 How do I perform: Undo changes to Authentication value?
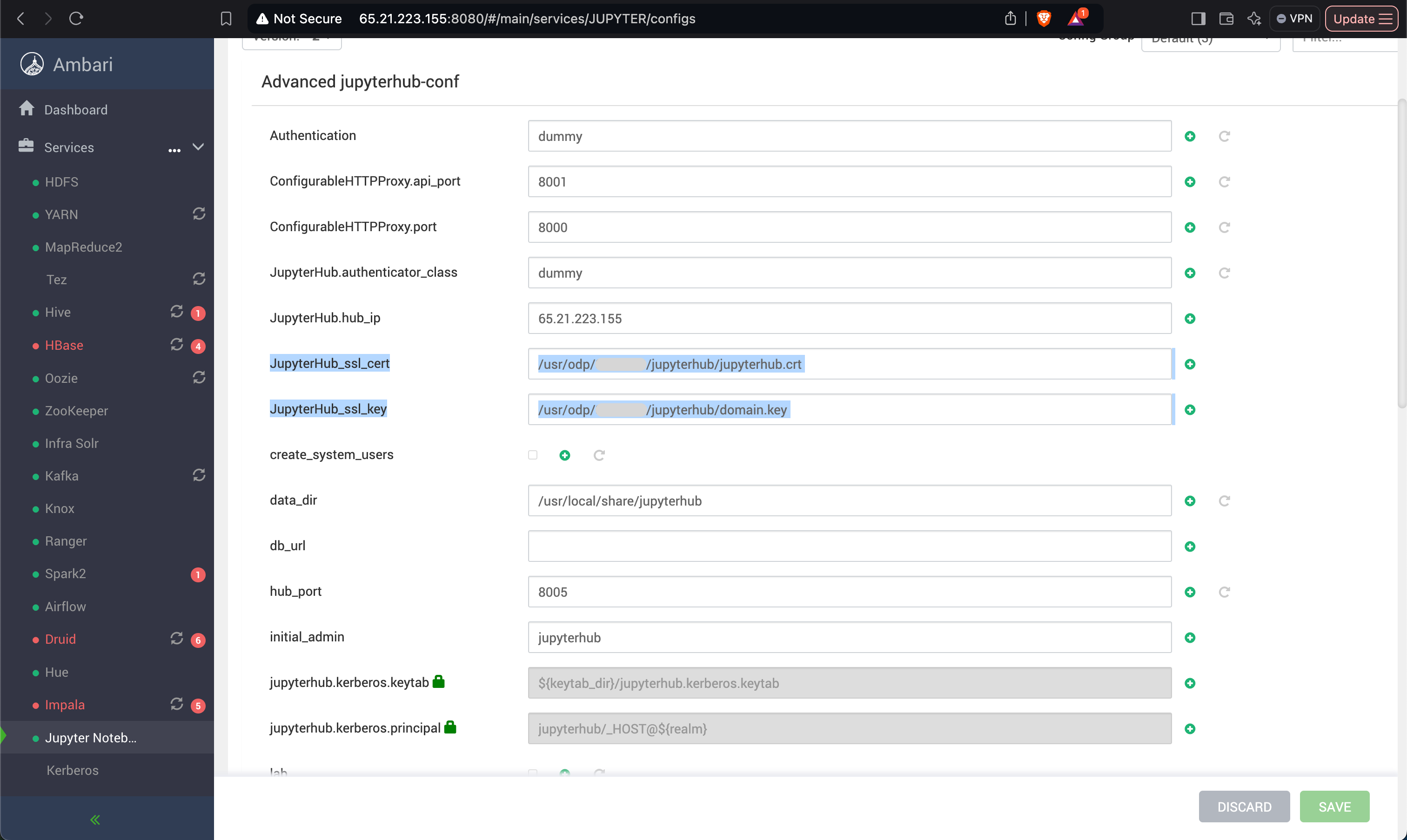tap(1224, 136)
